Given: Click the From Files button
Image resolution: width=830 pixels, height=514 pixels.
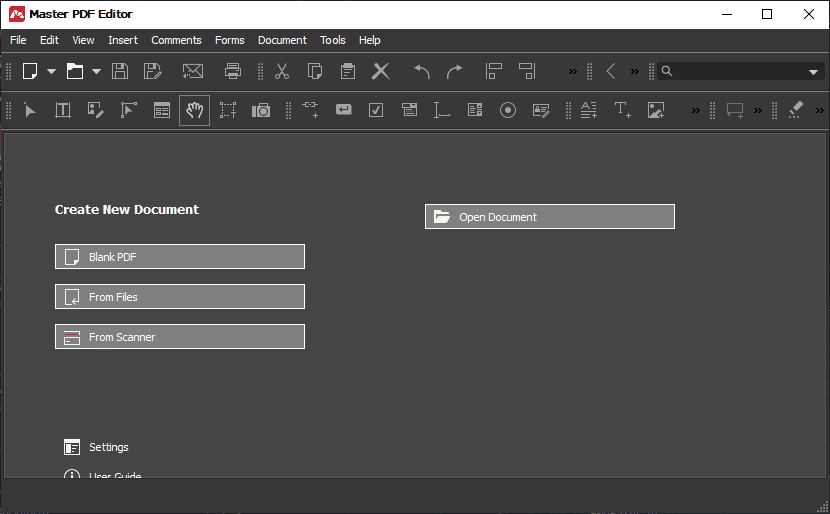Looking at the screenshot, I should (x=180, y=297).
